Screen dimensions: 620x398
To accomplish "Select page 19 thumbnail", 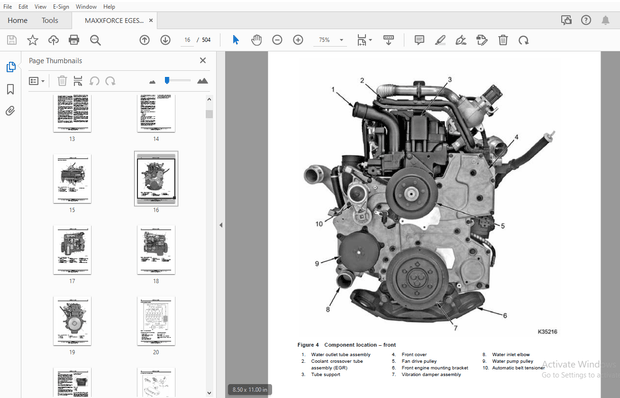I will tap(72, 321).
